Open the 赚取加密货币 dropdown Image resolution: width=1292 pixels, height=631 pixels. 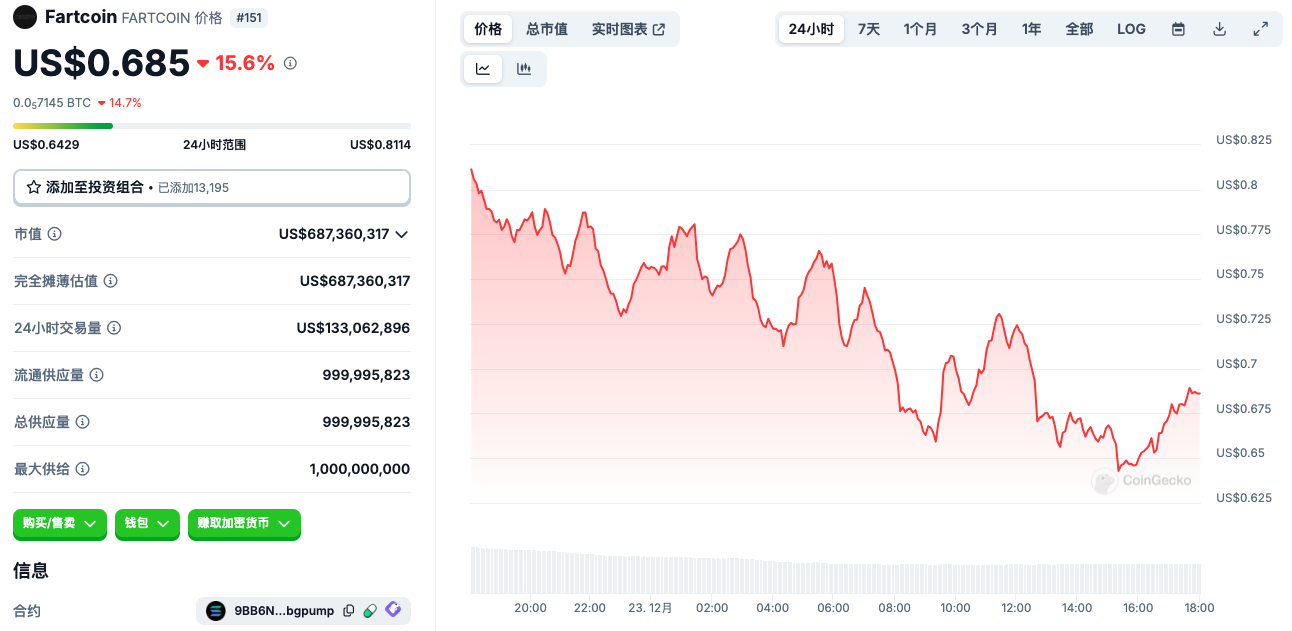tap(244, 523)
